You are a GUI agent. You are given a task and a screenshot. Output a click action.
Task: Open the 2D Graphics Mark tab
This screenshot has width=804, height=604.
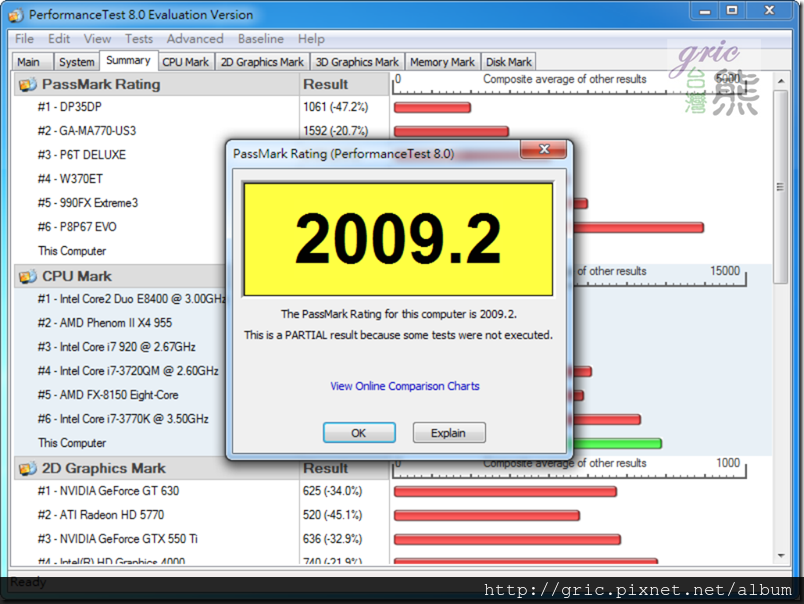tap(262, 62)
